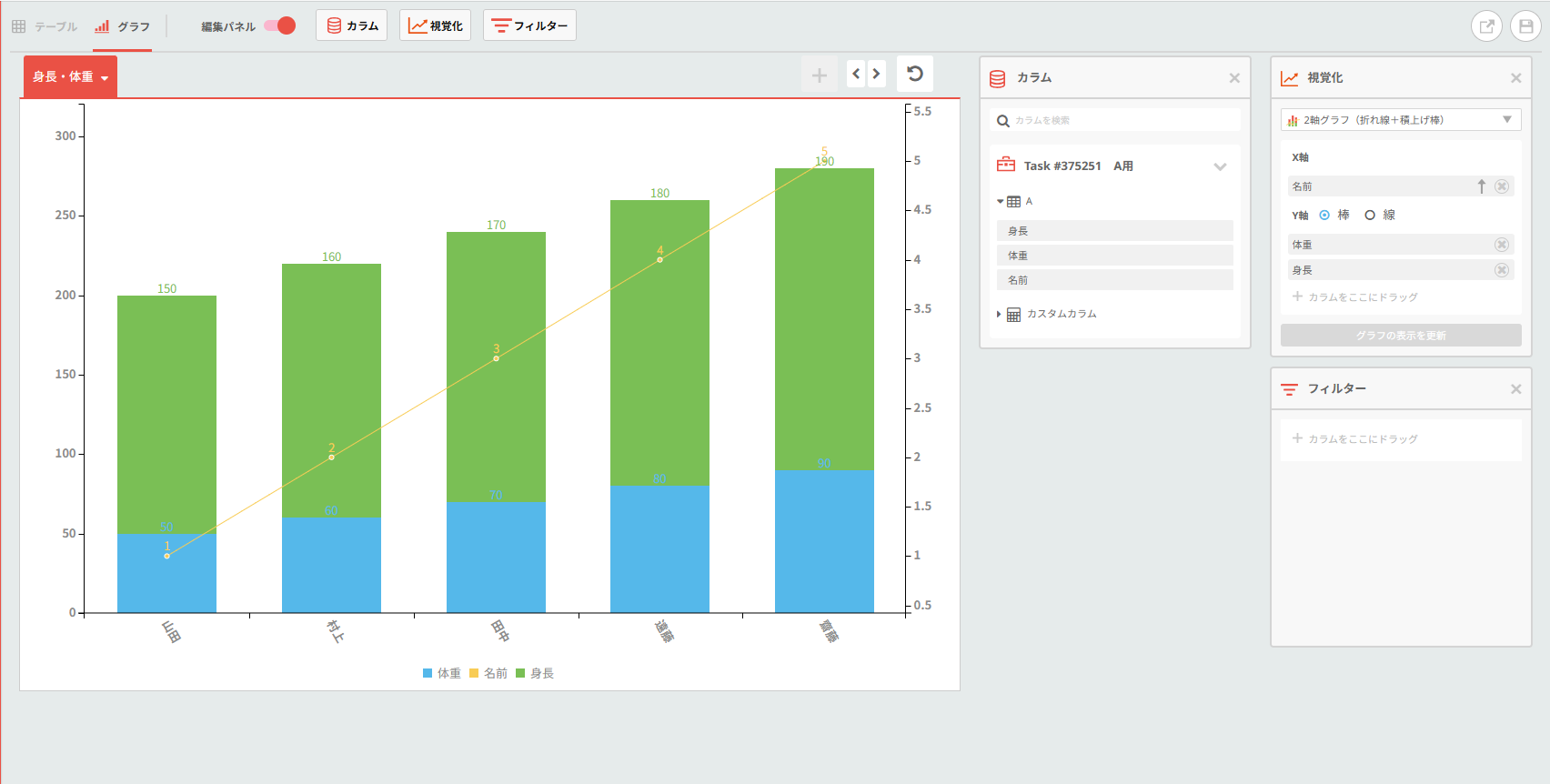Click the フィルター toolbar button
Image resolution: width=1550 pixels, height=784 pixels.
point(529,25)
